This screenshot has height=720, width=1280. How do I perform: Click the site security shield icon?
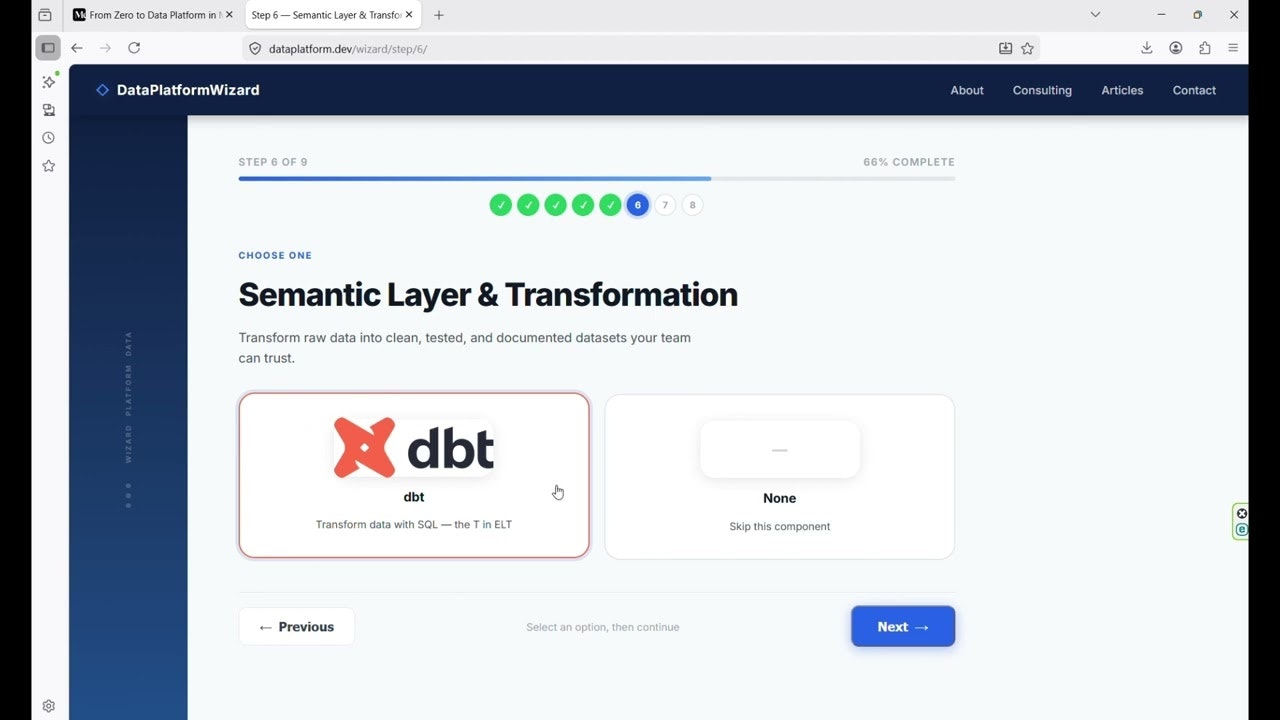click(x=255, y=48)
